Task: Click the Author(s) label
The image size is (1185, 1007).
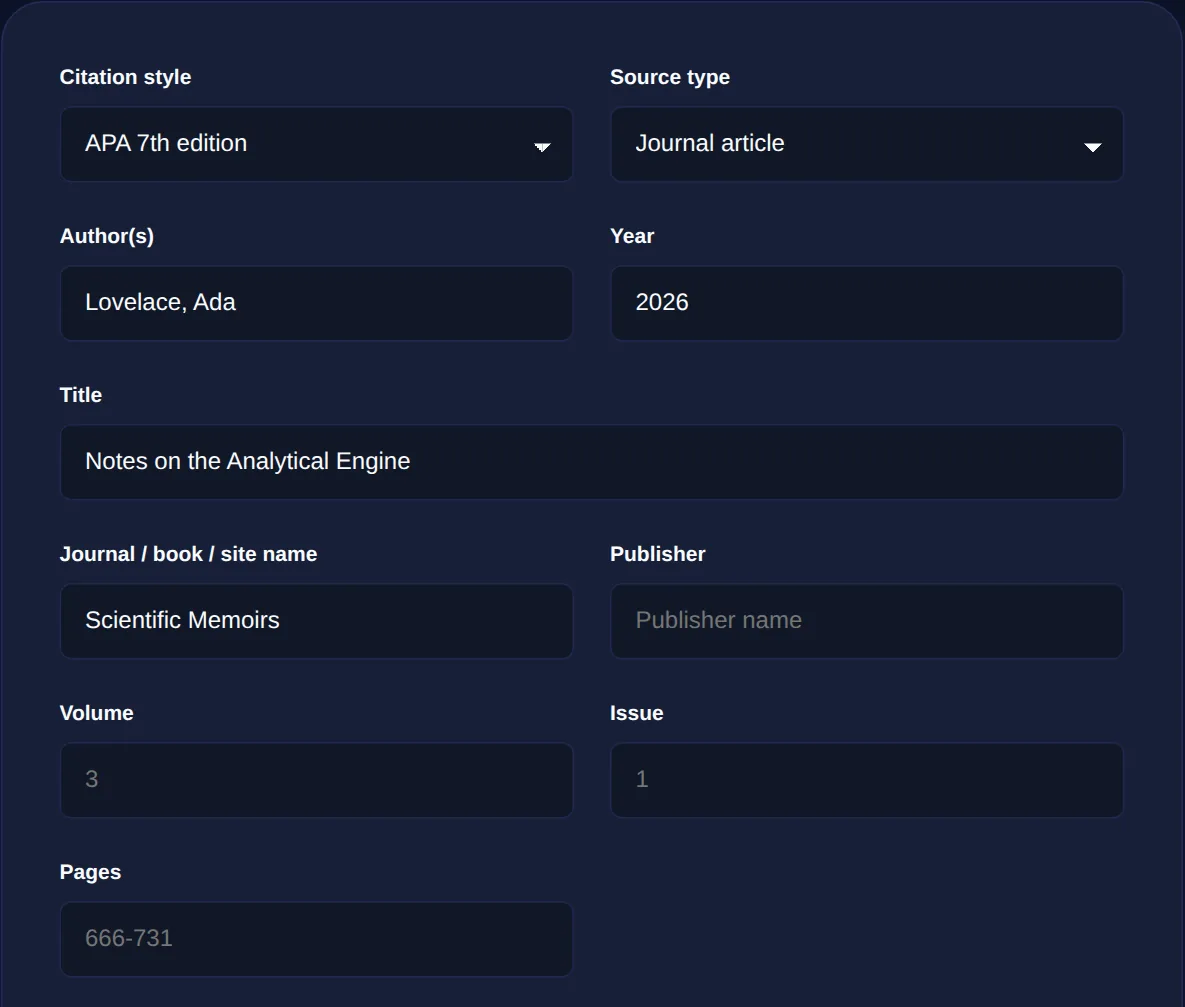Action: pos(107,236)
